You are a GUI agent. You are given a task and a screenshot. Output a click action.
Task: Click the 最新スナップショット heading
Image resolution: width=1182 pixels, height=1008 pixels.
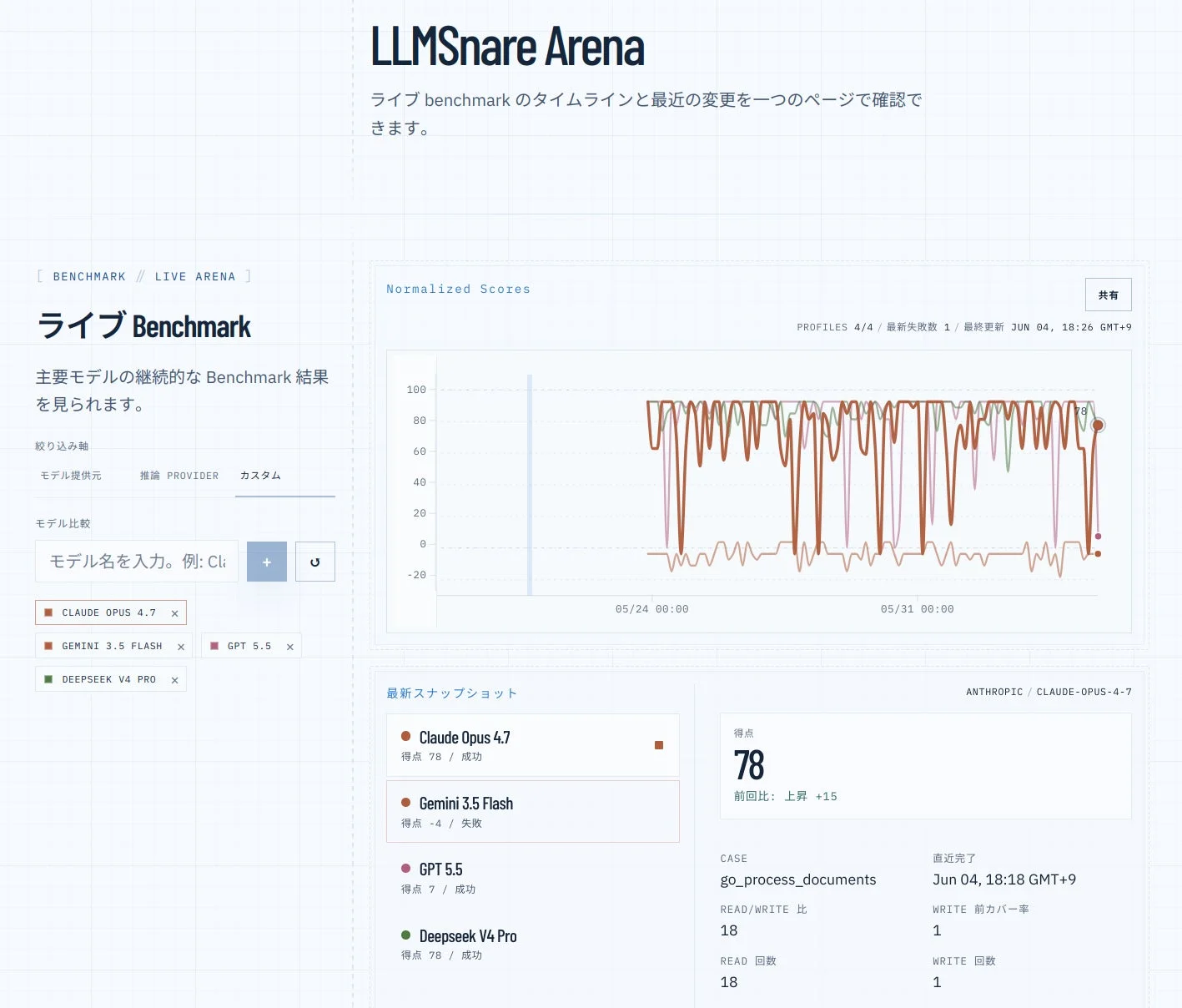point(452,693)
